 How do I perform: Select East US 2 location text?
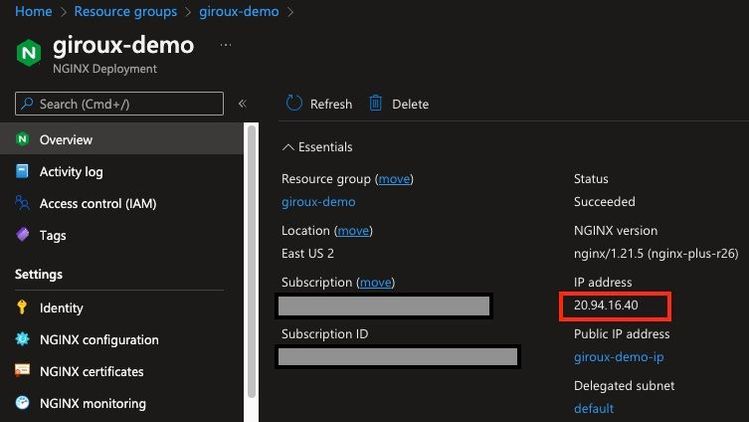(x=307, y=253)
